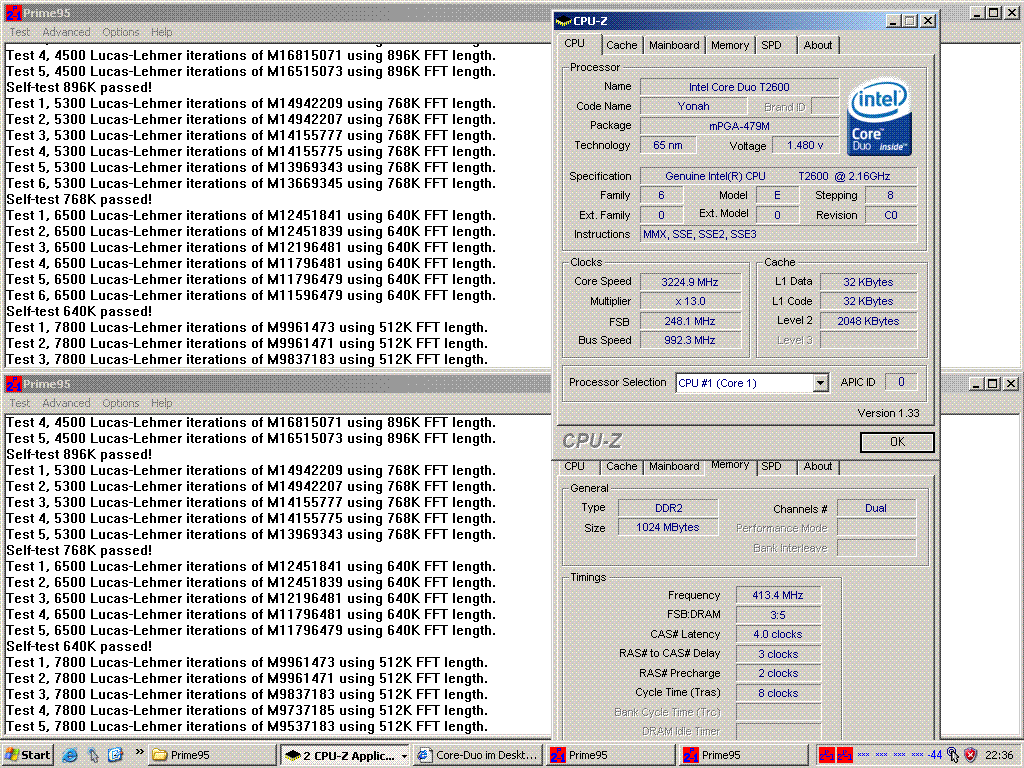Click APIC ID value field
The image size is (1024, 768).
(901, 382)
